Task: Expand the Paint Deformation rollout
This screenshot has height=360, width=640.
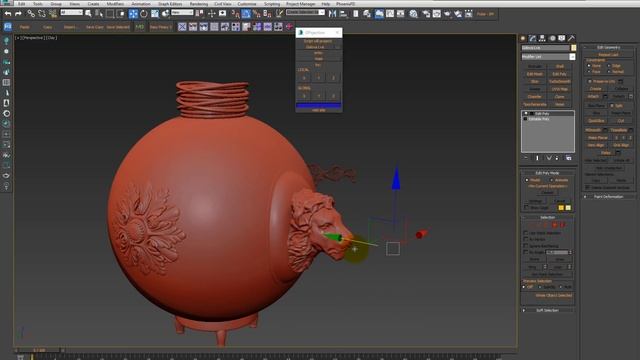Action: tap(608, 197)
